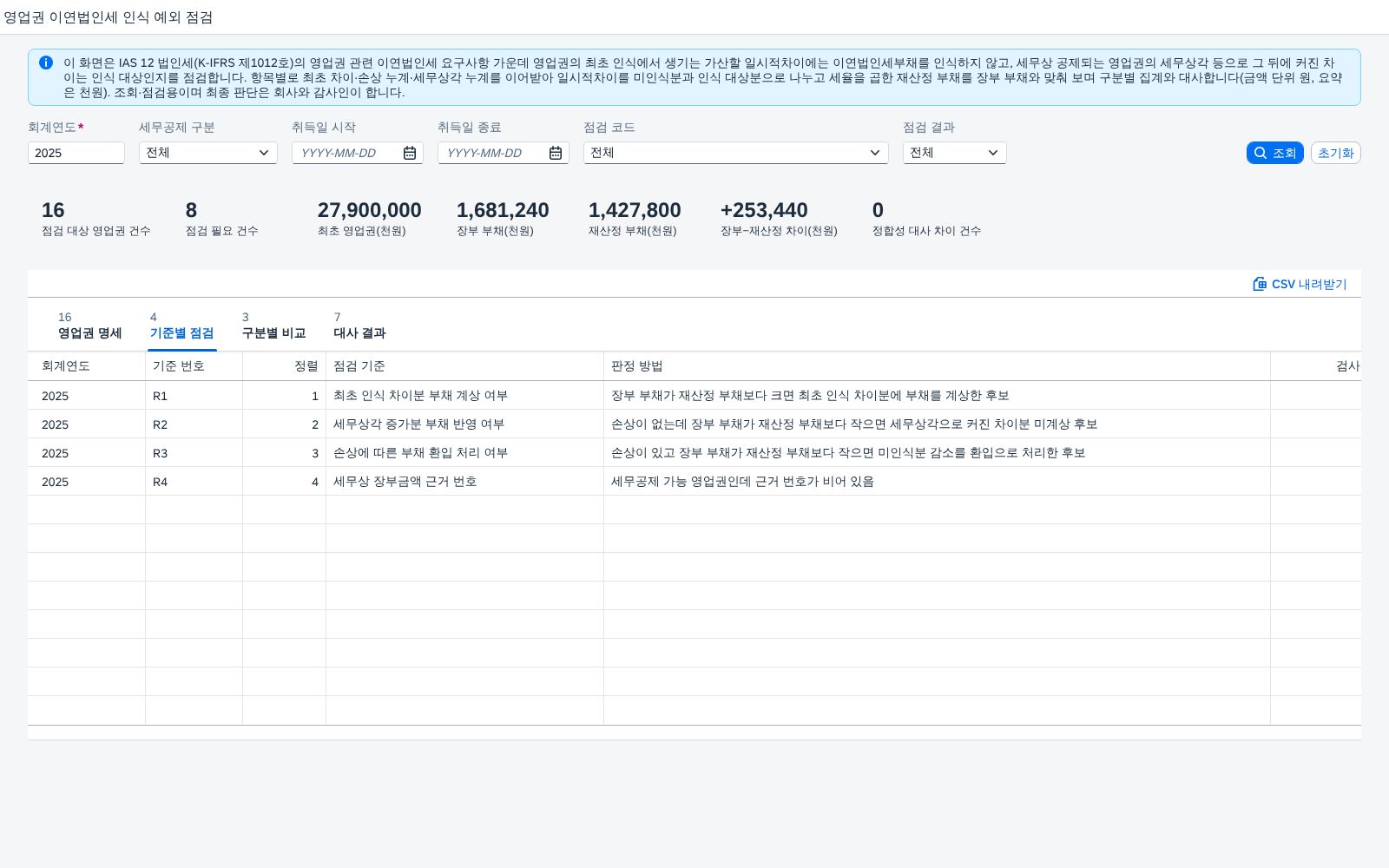1389x868 pixels.
Task: Focus the 회계연도 input field
Action: (76, 153)
